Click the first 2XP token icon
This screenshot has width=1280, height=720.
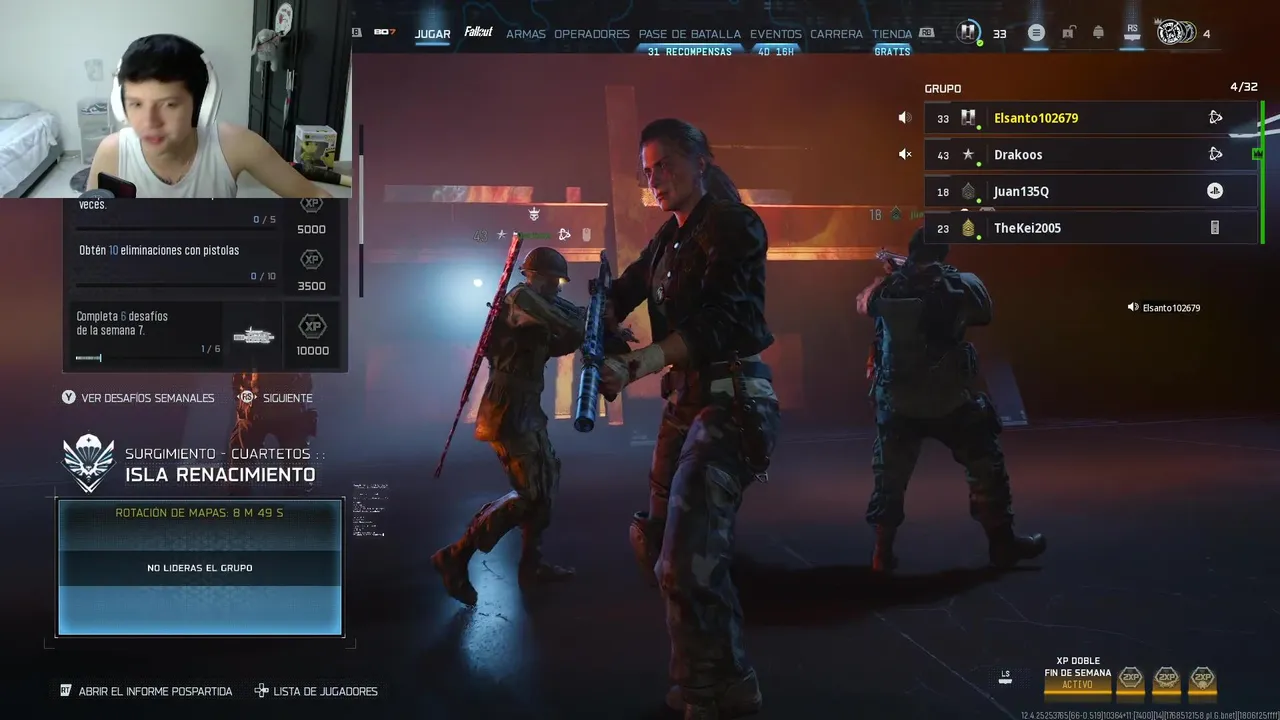click(x=1130, y=678)
